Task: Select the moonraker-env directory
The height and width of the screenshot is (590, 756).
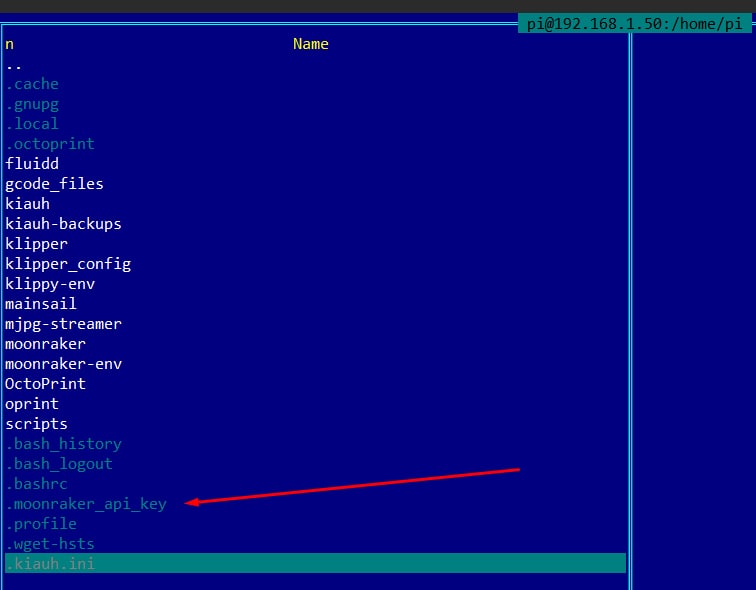Action: pos(64,364)
